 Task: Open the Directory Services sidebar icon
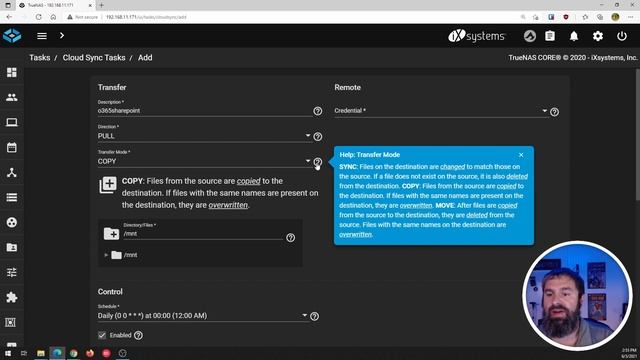pyautogui.click(x=12, y=222)
